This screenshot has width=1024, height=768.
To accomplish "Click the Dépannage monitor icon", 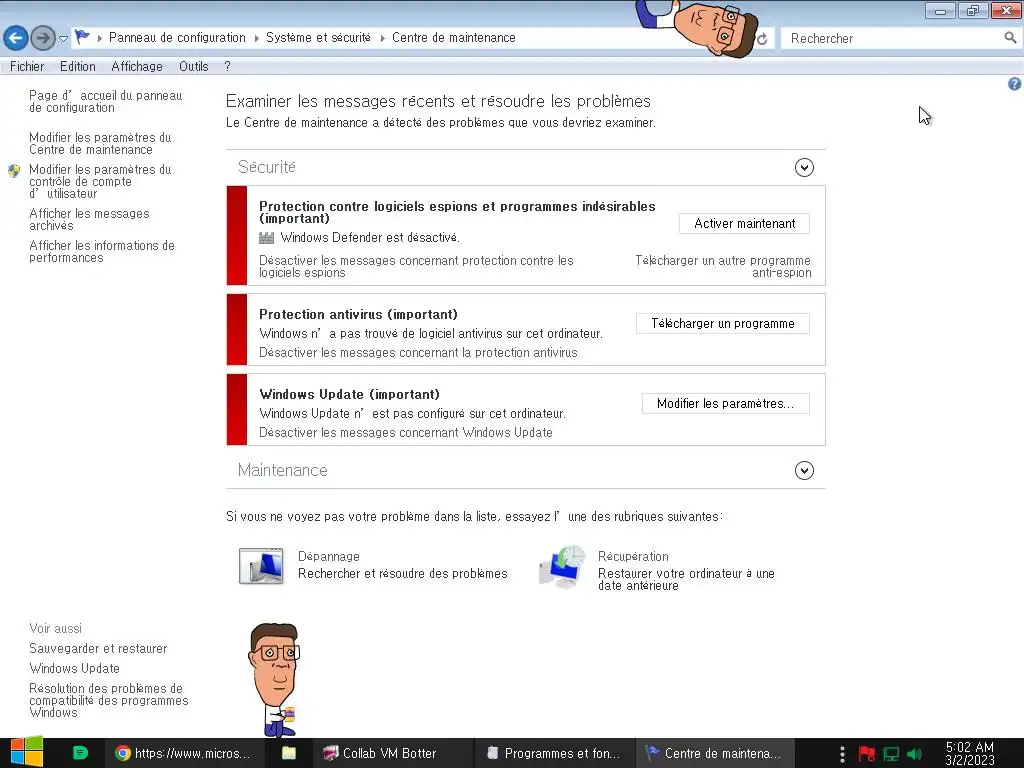I will [x=261, y=566].
